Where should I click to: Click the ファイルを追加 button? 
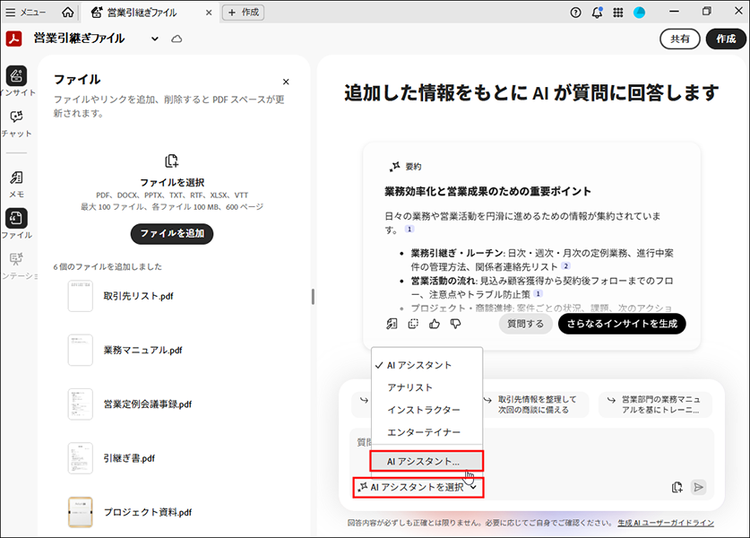click(171, 233)
